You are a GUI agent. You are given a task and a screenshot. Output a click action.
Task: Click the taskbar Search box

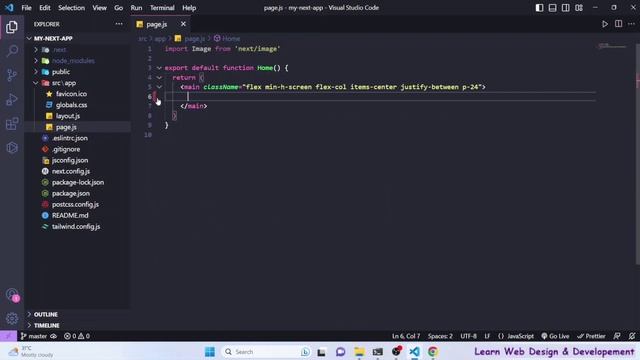[x=265, y=351]
